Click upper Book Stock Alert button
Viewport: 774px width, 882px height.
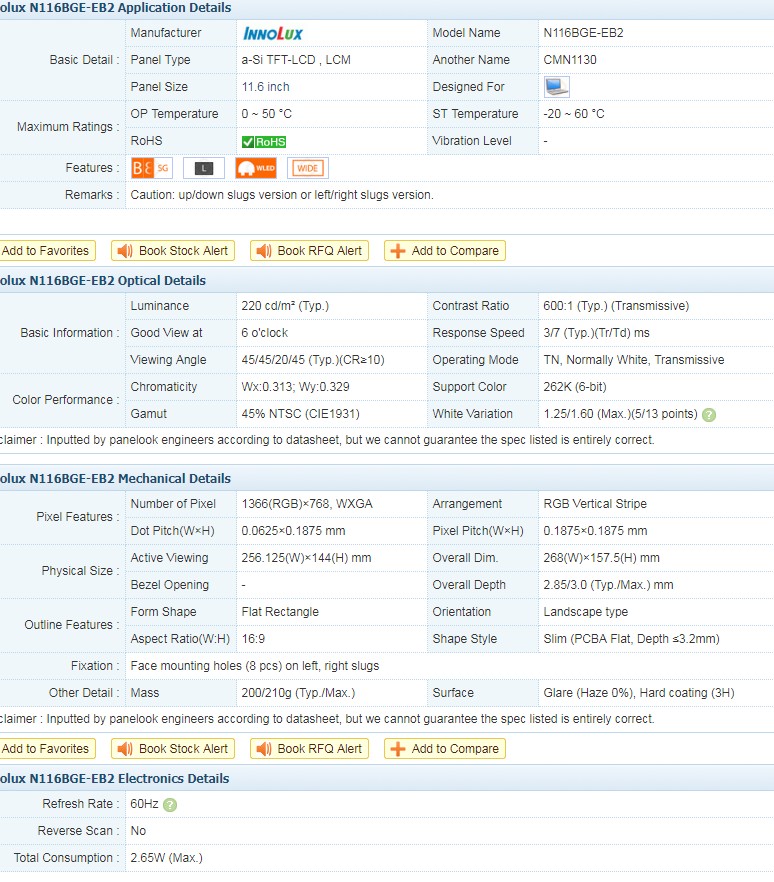[x=173, y=251]
